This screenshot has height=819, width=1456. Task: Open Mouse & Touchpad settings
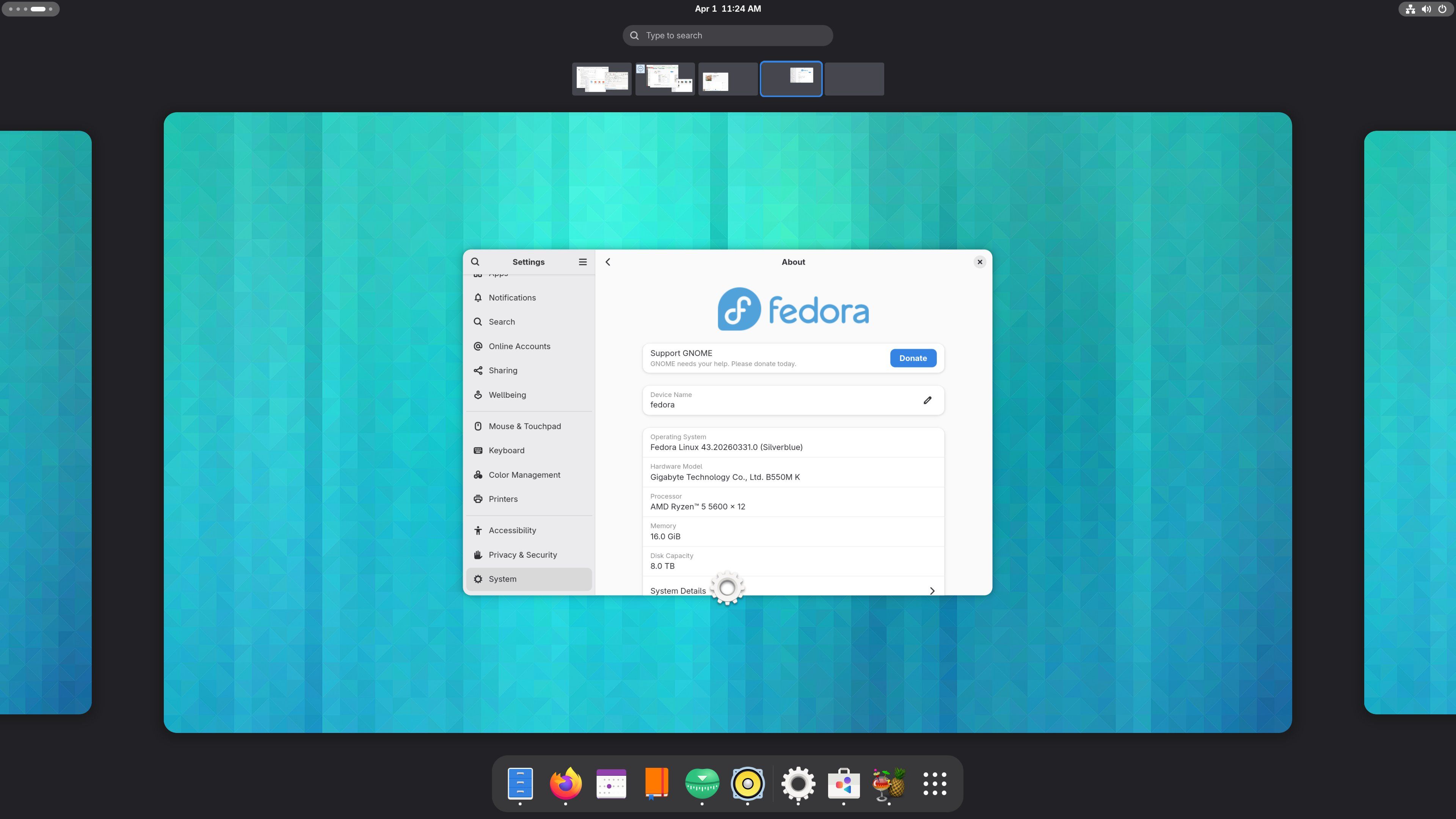pyautogui.click(x=529, y=426)
